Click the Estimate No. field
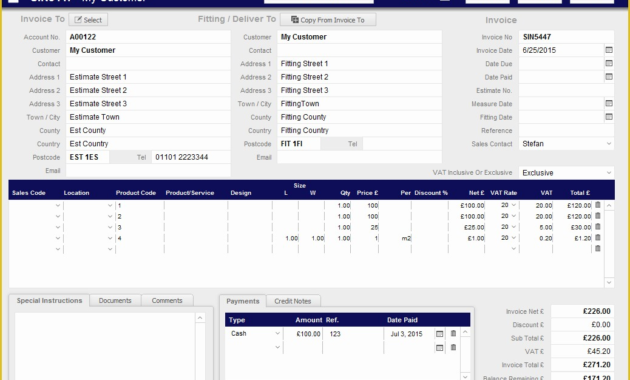Viewport: 630px width, 380px height. click(x=566, y=90)
